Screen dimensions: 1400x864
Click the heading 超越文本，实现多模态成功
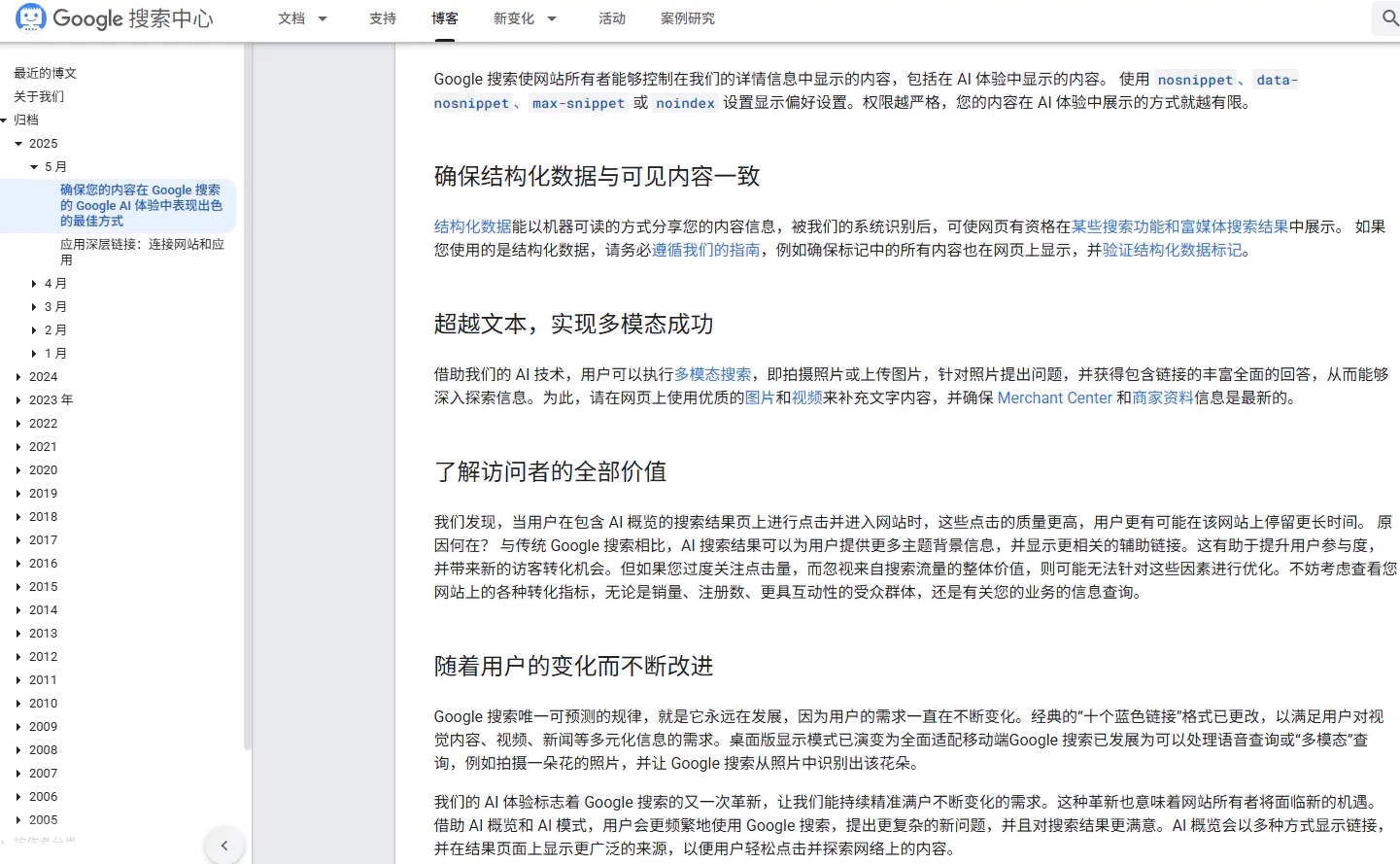click(573, 324)
